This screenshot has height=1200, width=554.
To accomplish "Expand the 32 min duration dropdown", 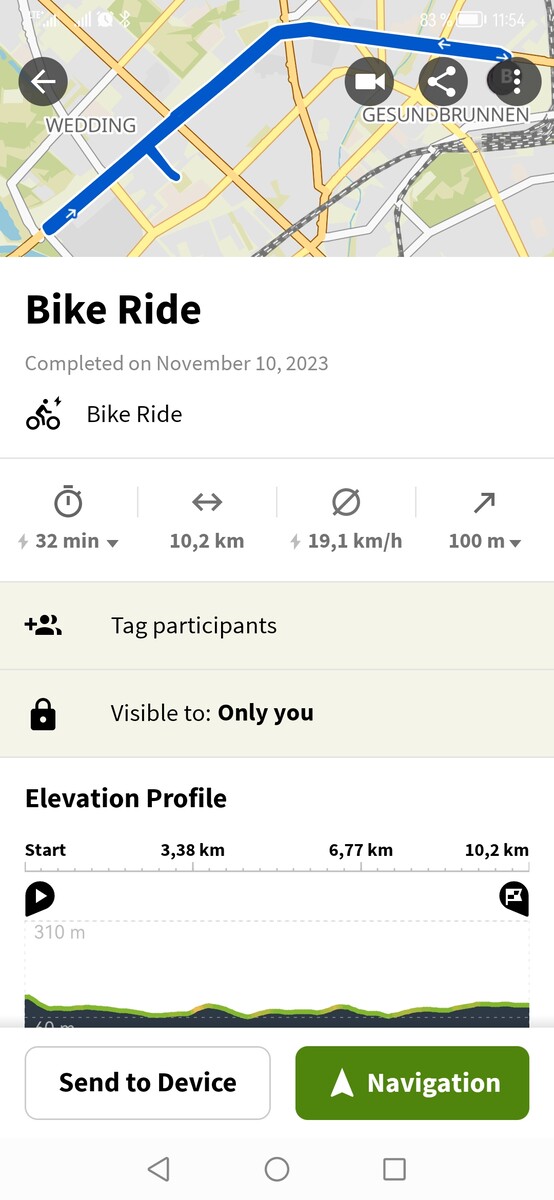I will 68,541.
